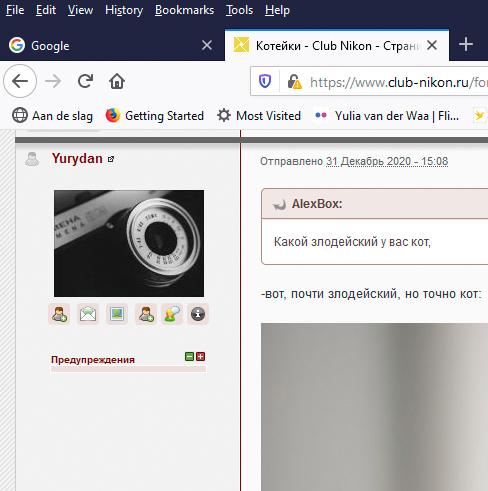View site security padlock warning info
The image size is (488, 491).
[x=294, y=82]
